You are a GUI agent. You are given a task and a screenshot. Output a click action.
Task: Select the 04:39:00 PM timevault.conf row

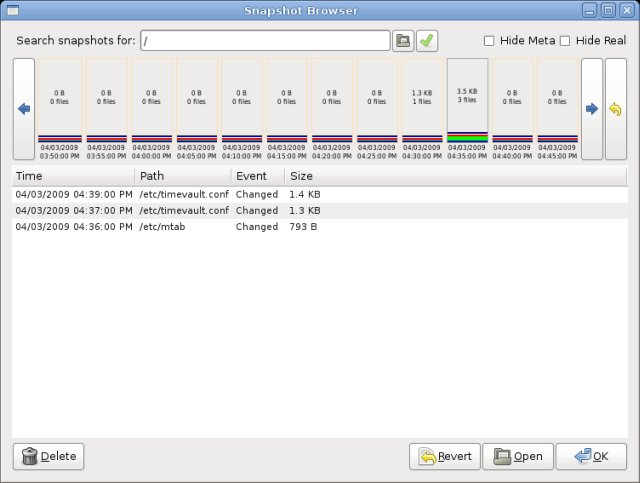click(320, 194)
